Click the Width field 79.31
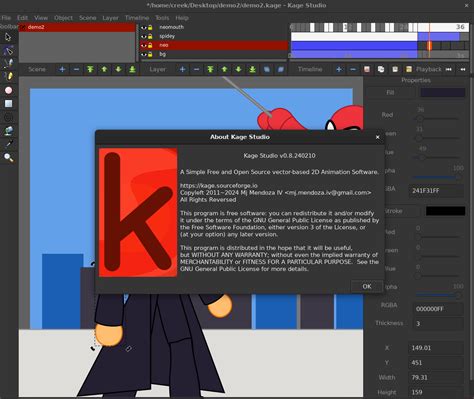 pyautogui.click(x=436, y=377)
